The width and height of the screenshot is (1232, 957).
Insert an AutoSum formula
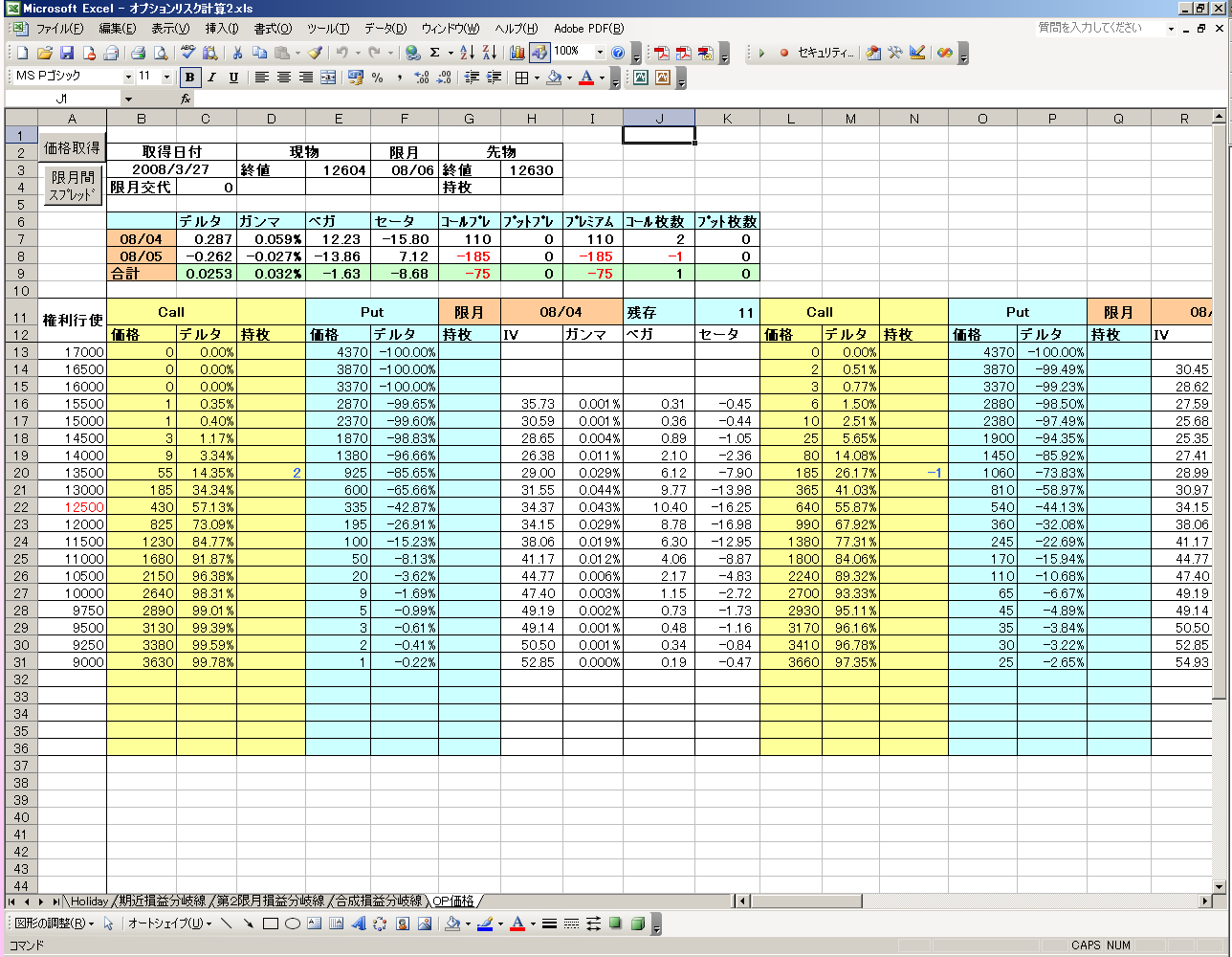tap(435, 53)
